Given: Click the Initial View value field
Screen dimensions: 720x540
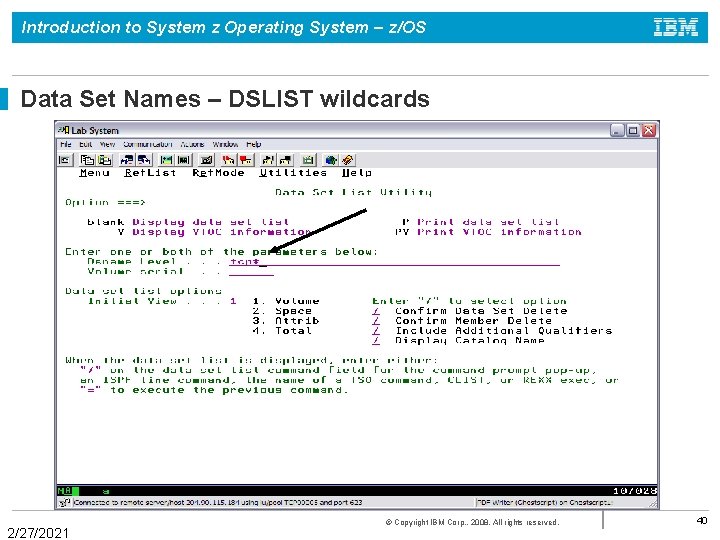Looking at the screenshot, I should pyautogui.click(x=233, y=301).
